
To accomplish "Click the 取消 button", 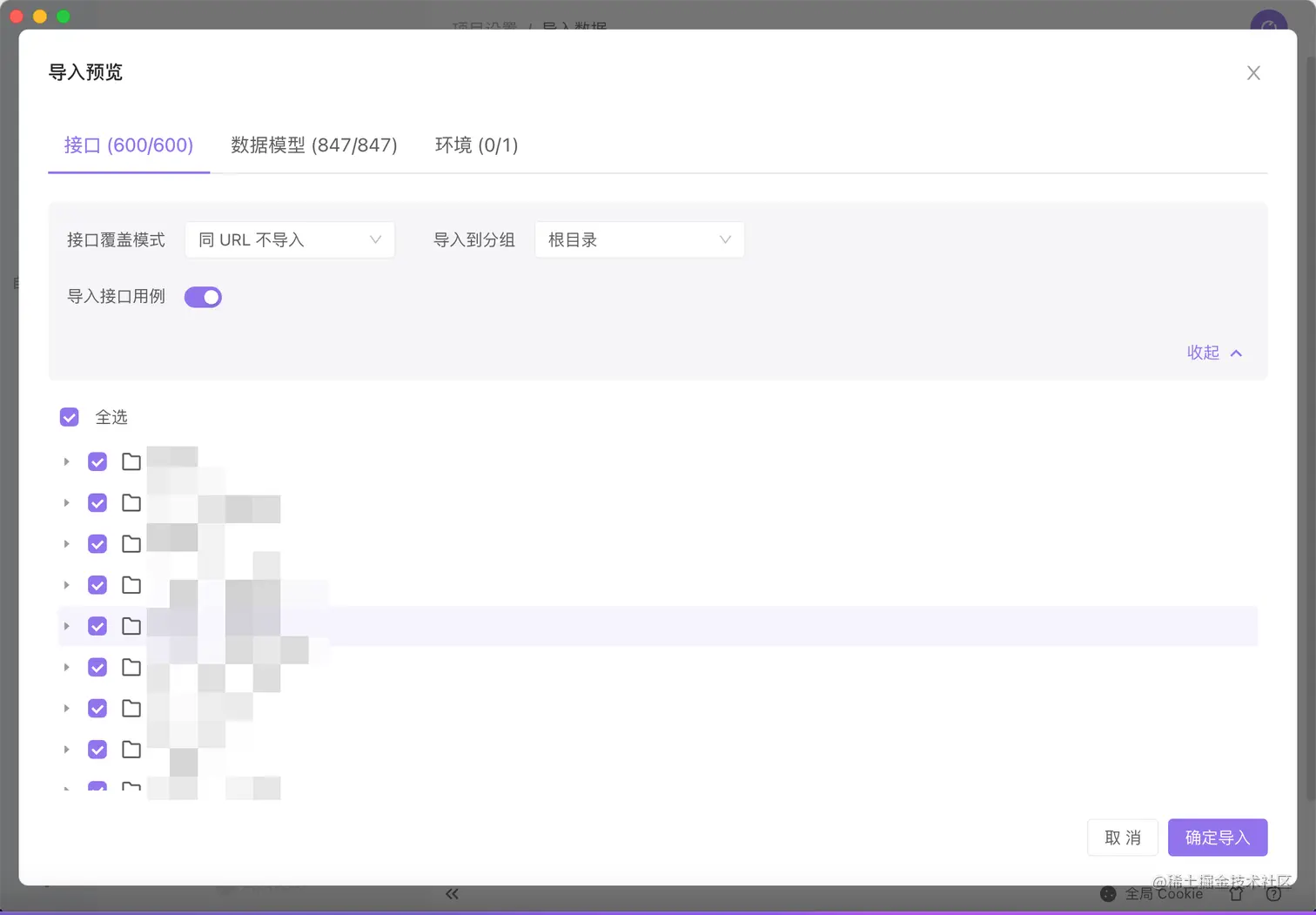I will tap(1123, 838).
